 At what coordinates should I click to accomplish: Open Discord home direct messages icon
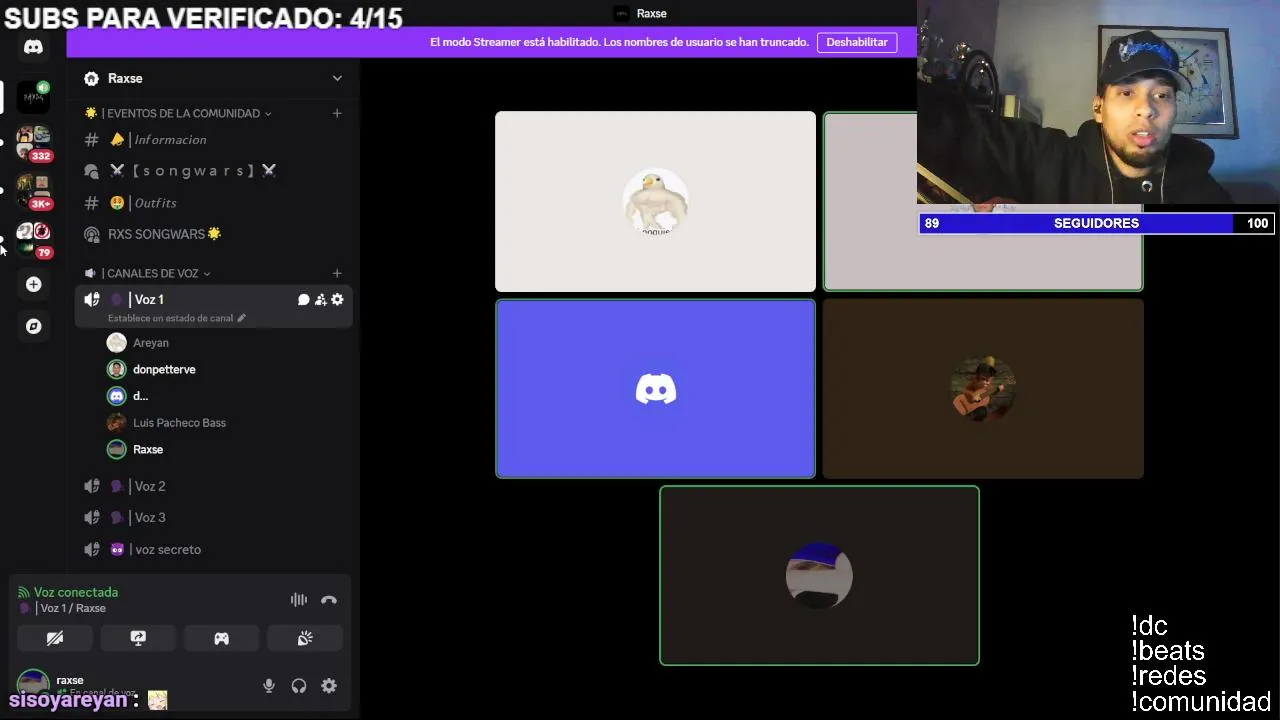pyautogui.click(x=33, y=47)
